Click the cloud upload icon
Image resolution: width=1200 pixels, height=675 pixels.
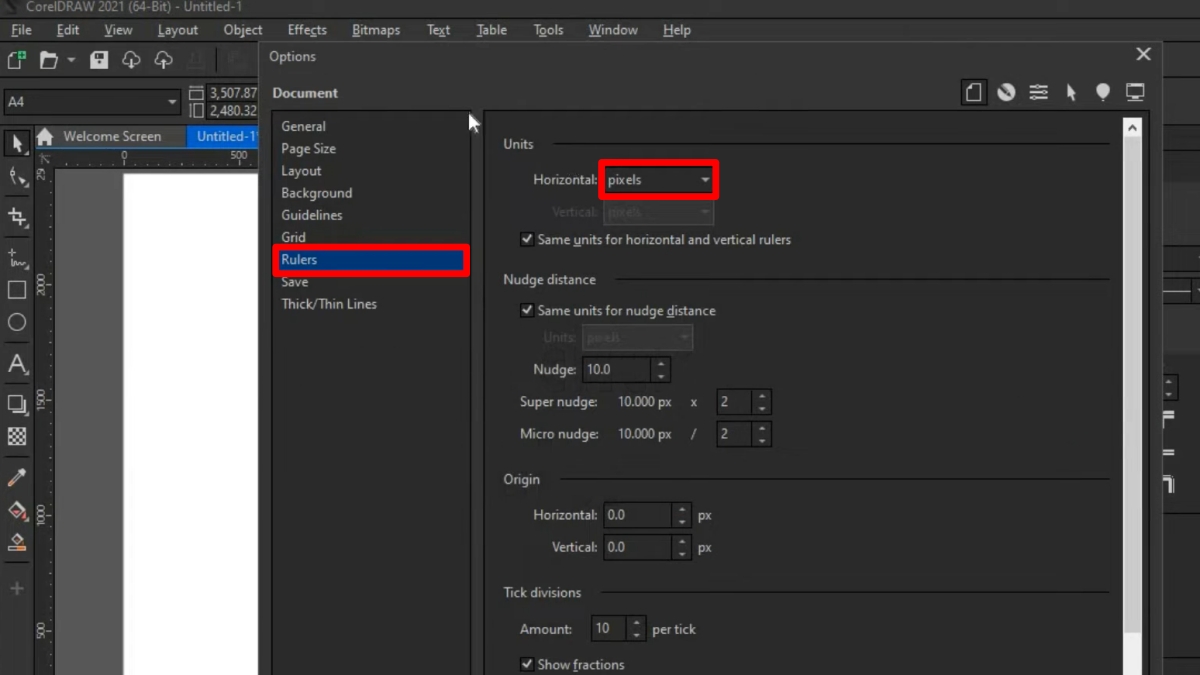tap(164, 60)
